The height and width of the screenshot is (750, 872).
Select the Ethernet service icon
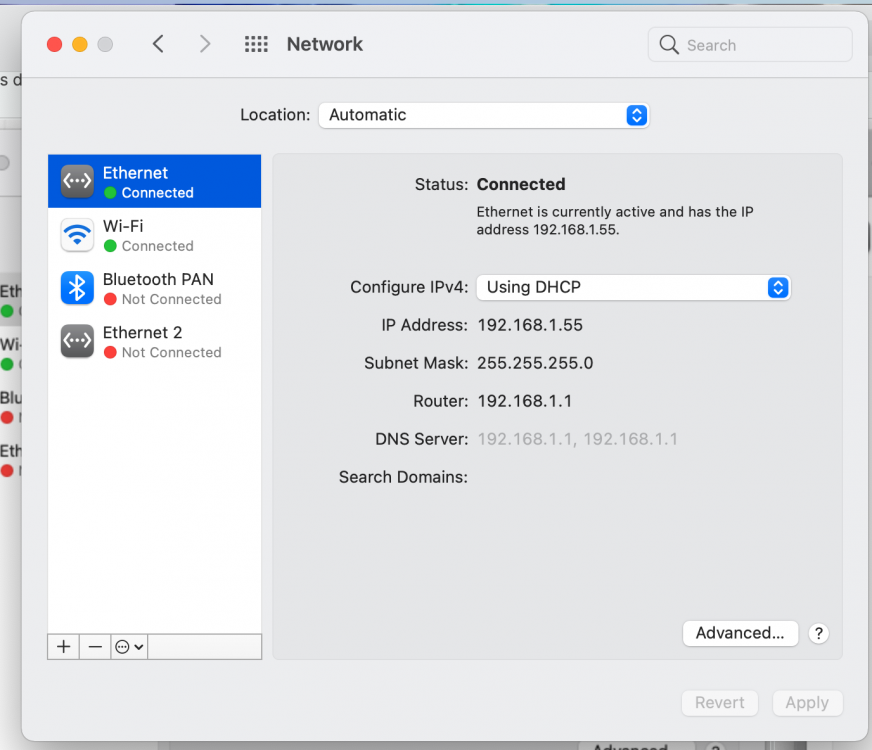coord(77,181)
